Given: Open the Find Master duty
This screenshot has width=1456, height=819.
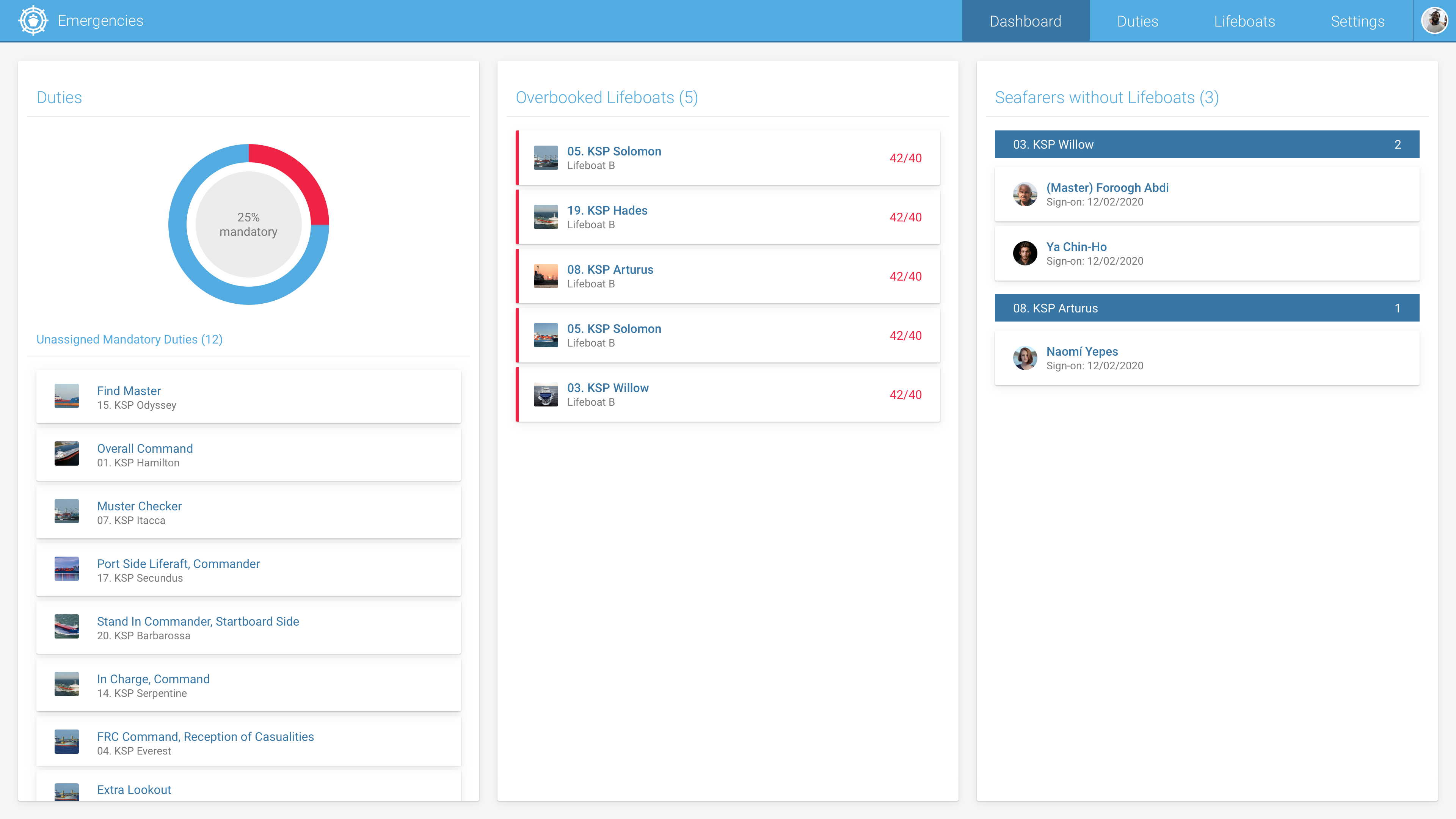Looking at the screenshot, I should [x=129, y=391].
